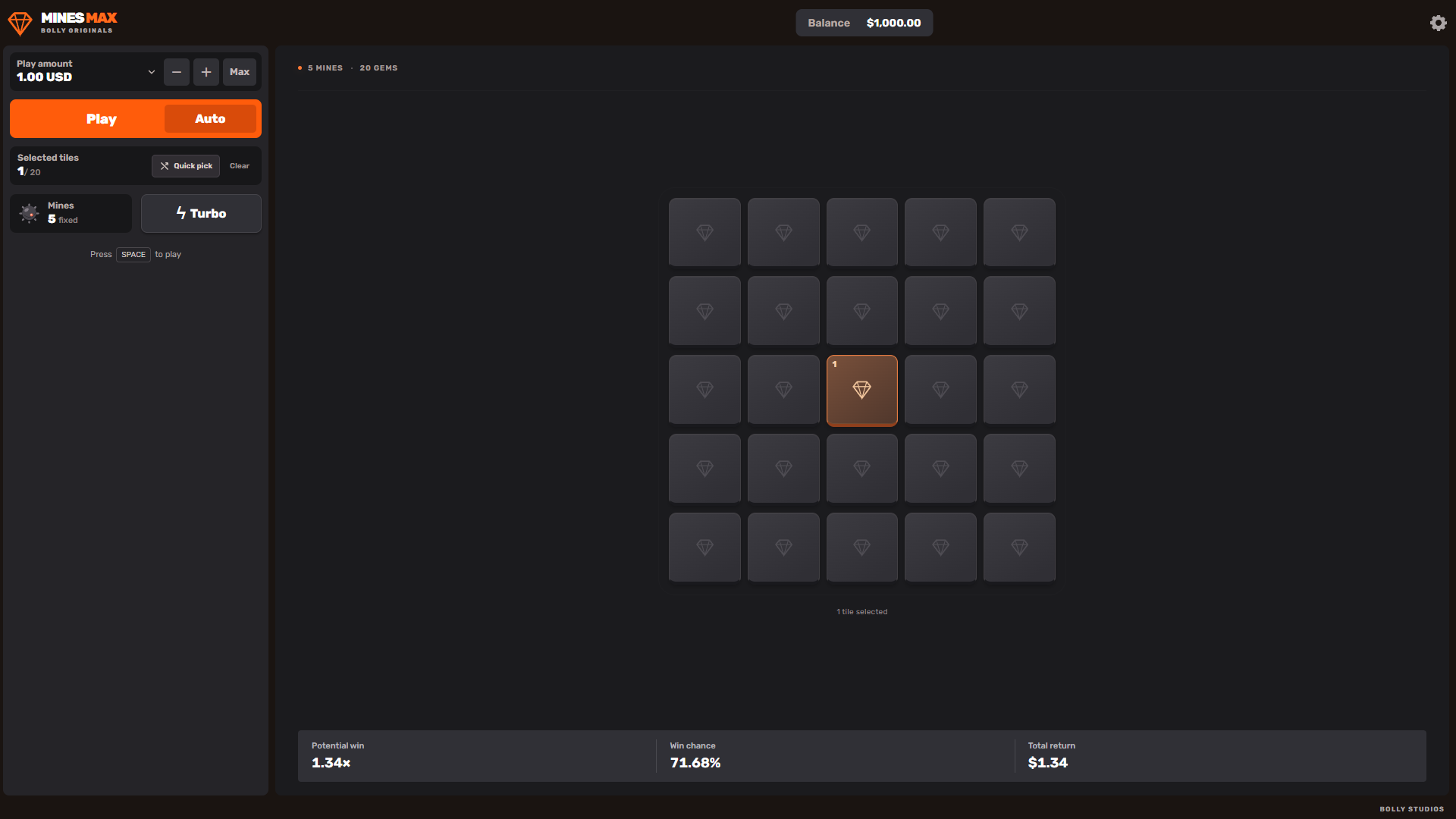This screenshot has height=819, width=1456.
Task: Click the Balance $1,000.00 display
Action: (x=864, y=23)
